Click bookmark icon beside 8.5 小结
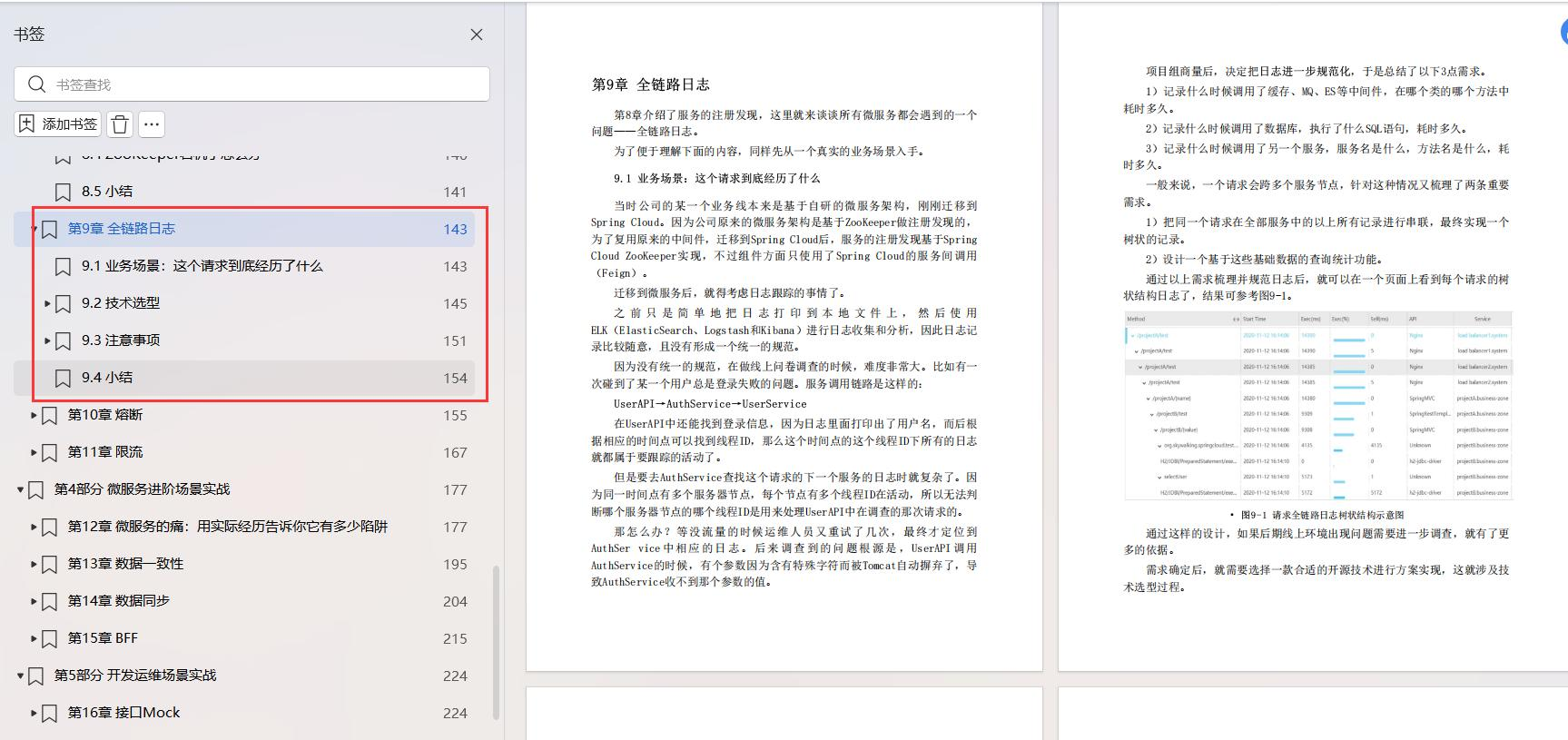The image size is (1568, 740). coord(63,192)
